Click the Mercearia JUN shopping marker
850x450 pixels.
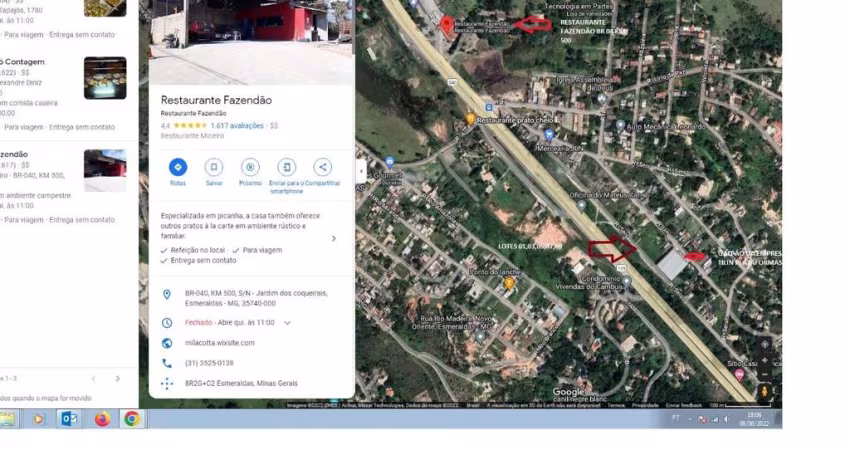(x=549, y=134)
